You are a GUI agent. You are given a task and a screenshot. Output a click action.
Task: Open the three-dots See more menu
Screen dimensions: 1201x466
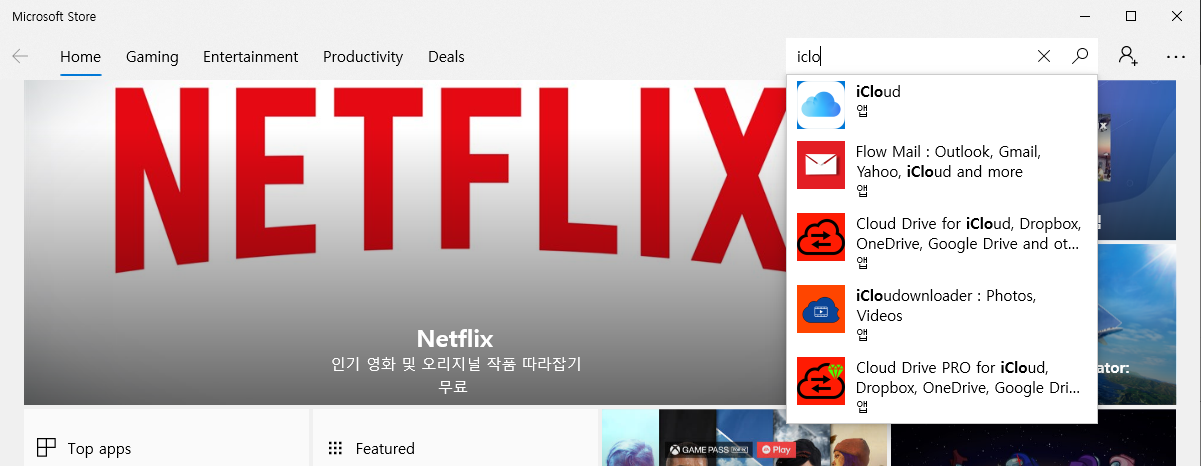pos(1176,57)
